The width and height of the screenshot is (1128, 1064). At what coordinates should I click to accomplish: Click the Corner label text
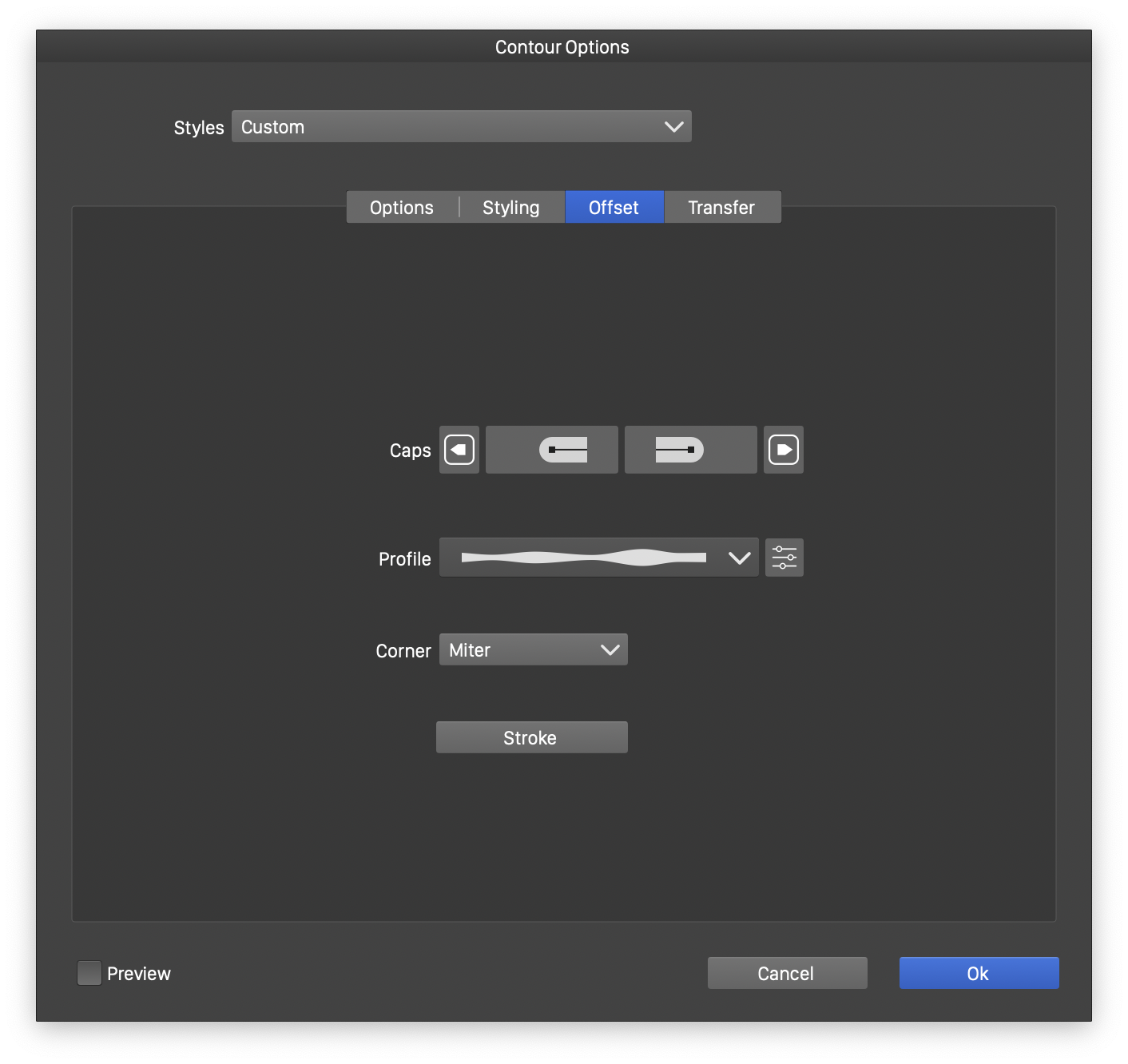click(403, 651)
